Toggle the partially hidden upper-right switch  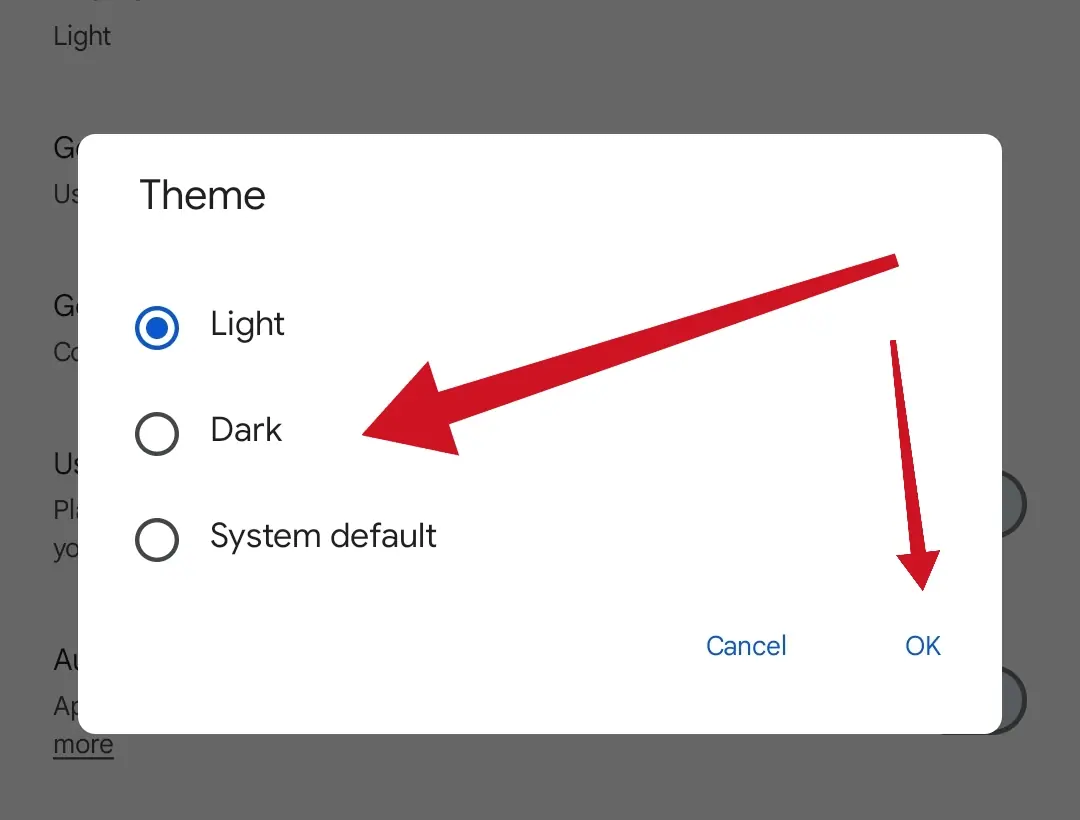pos(1014,503)
